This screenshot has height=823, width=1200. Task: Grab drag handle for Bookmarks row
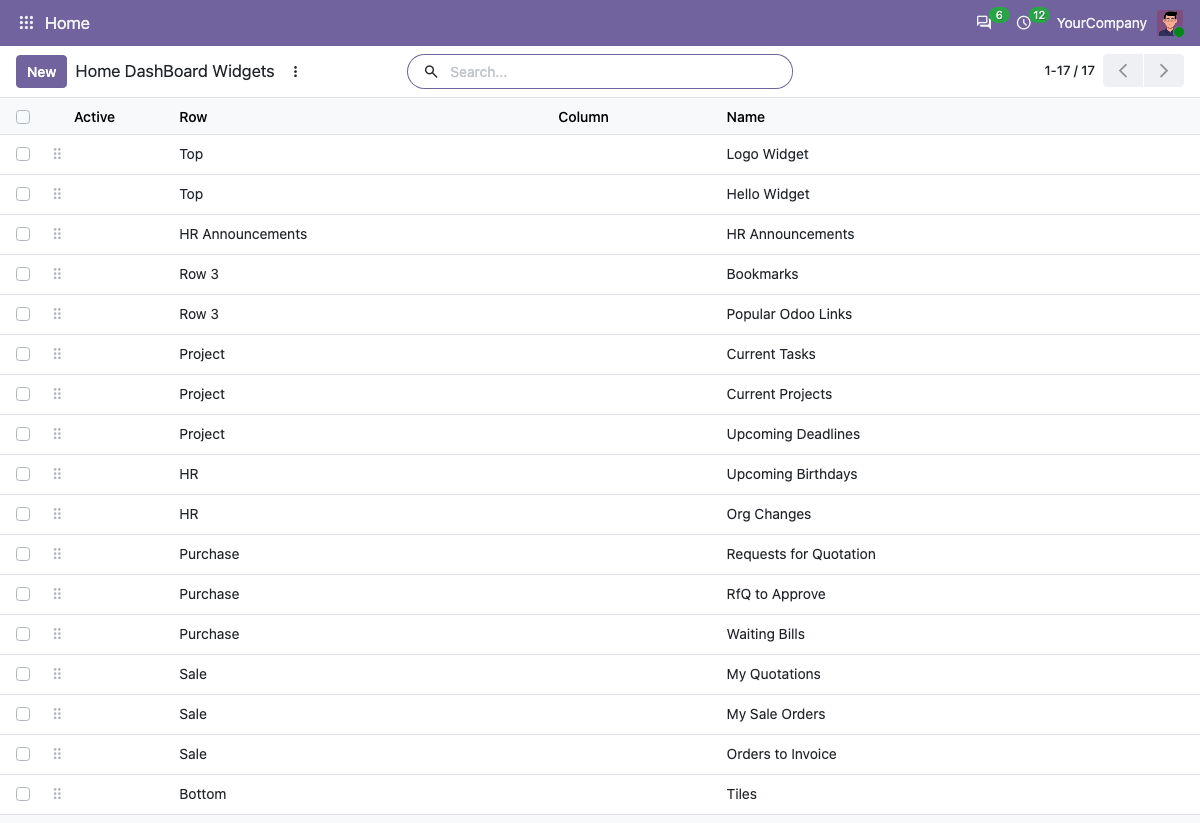pyautogui.click(x=57, y=274)
